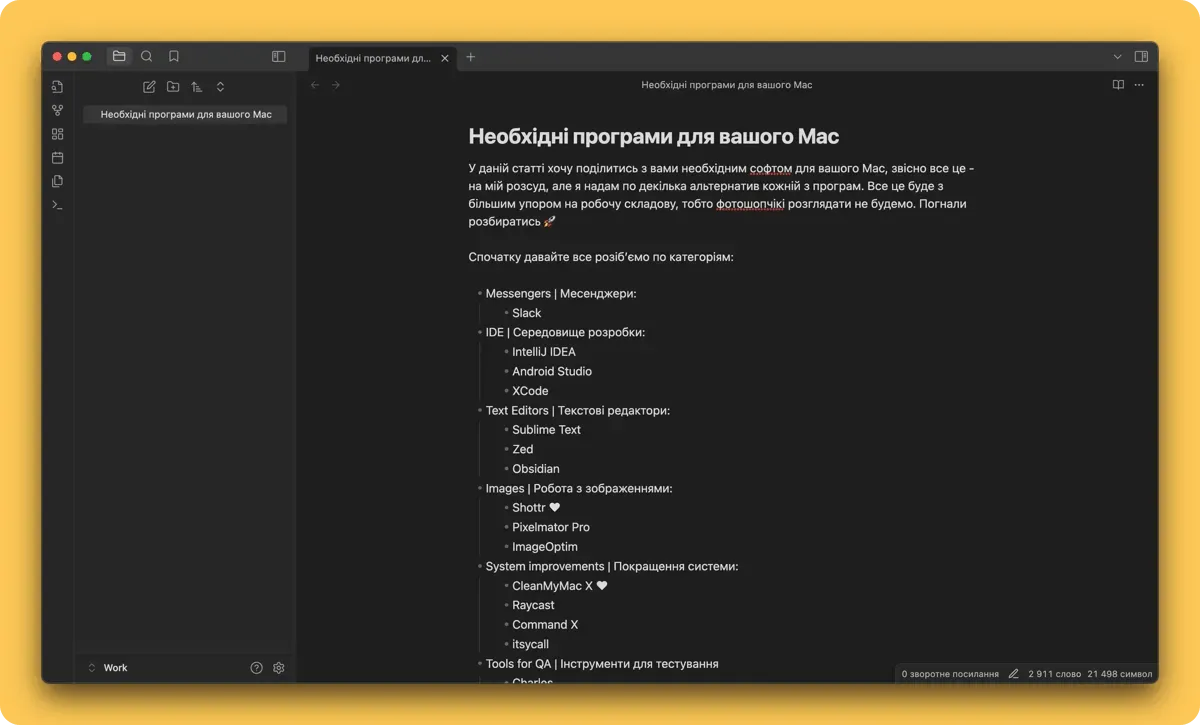
Task: Switch to reading view via book icon
Action: point(1118,85)
